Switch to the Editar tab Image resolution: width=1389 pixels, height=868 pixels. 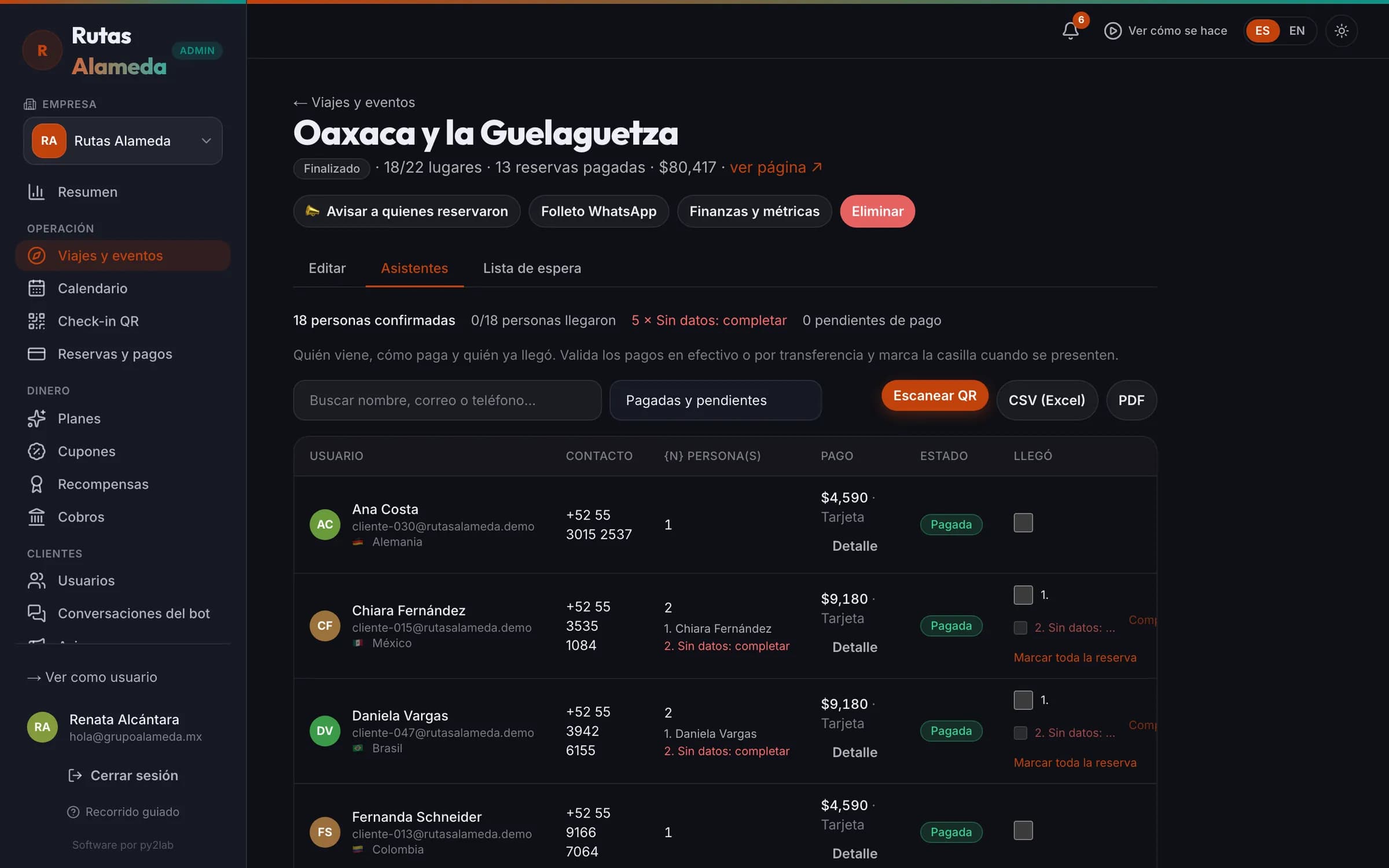click(327, 268)
